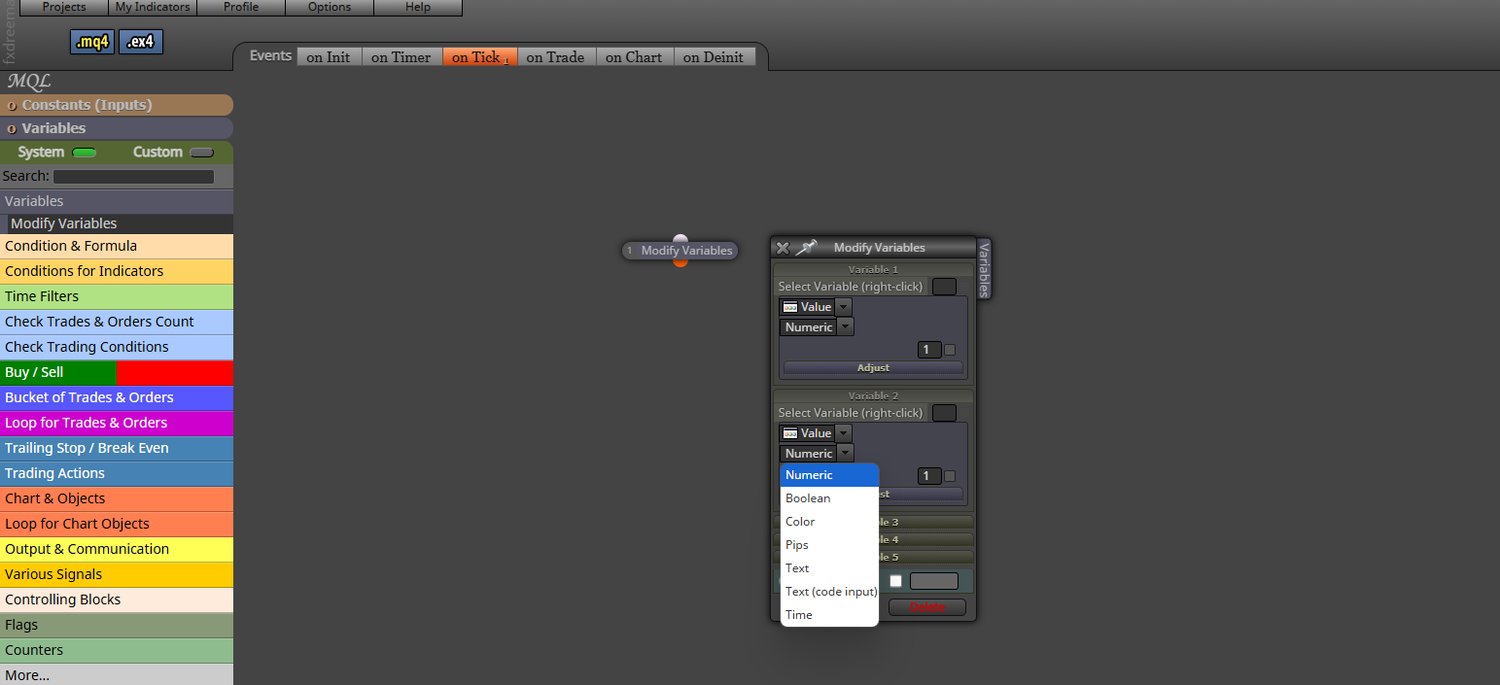Screen dimensions: 1500x685
Task: Click the Adjust button in Variable 1
Action: click(872, 367)
